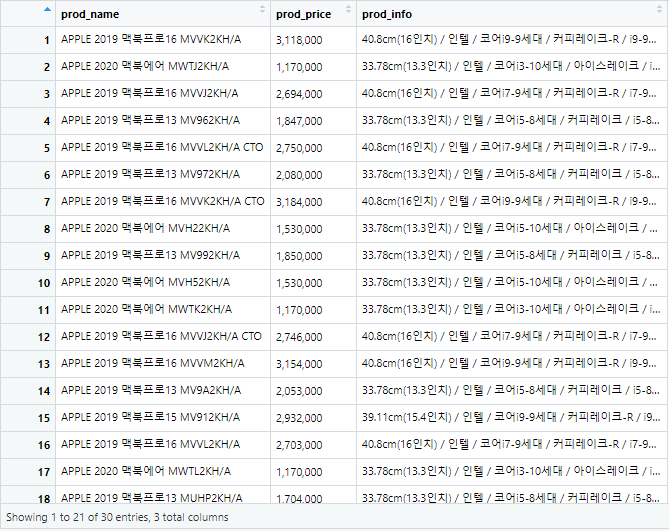Viewport: 669px width, 531px height.
Task: Select cell APPLE 2019 맥북프로16 MVVM2KH/A
Action: 163,364
